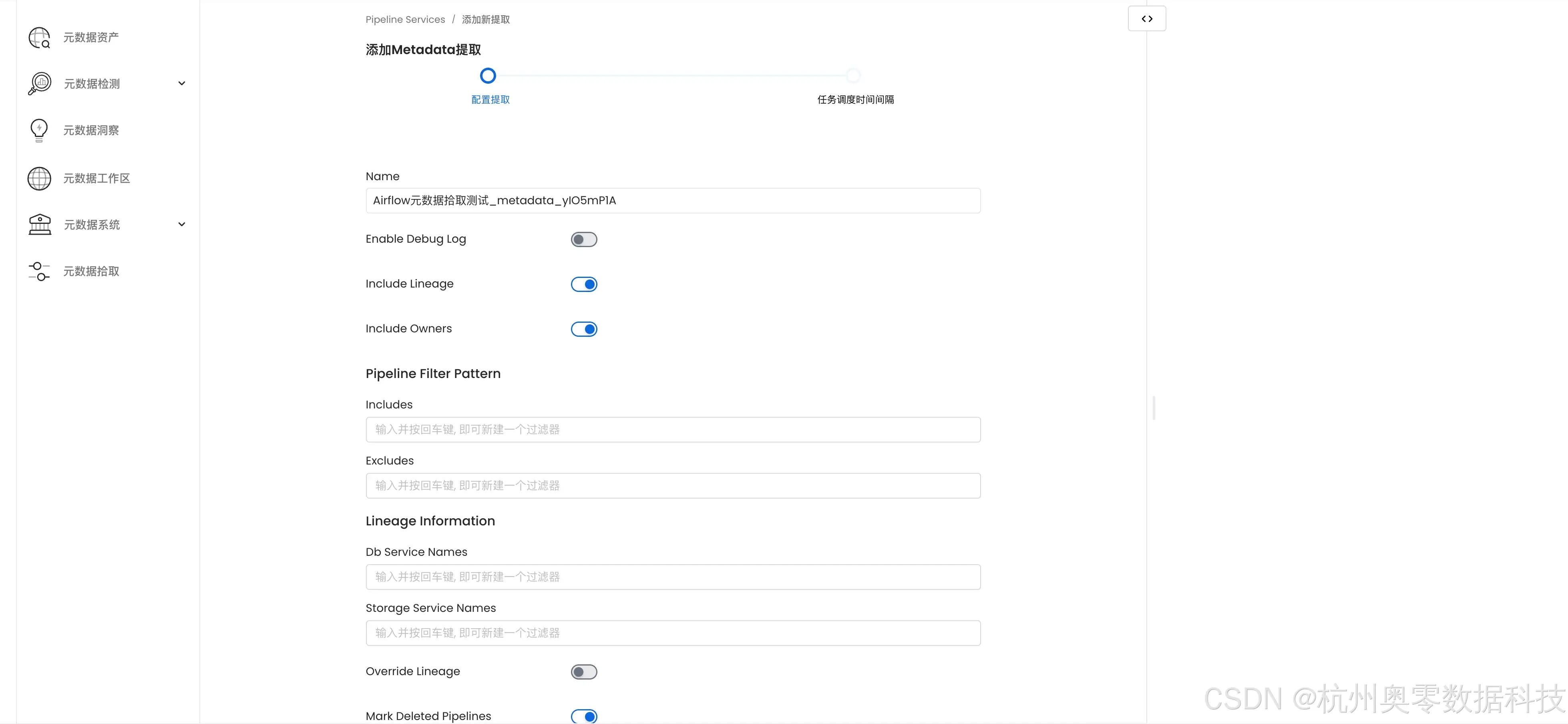
Task: Click the 配置提取 step circle icon
Action: [x=488, y=76]
